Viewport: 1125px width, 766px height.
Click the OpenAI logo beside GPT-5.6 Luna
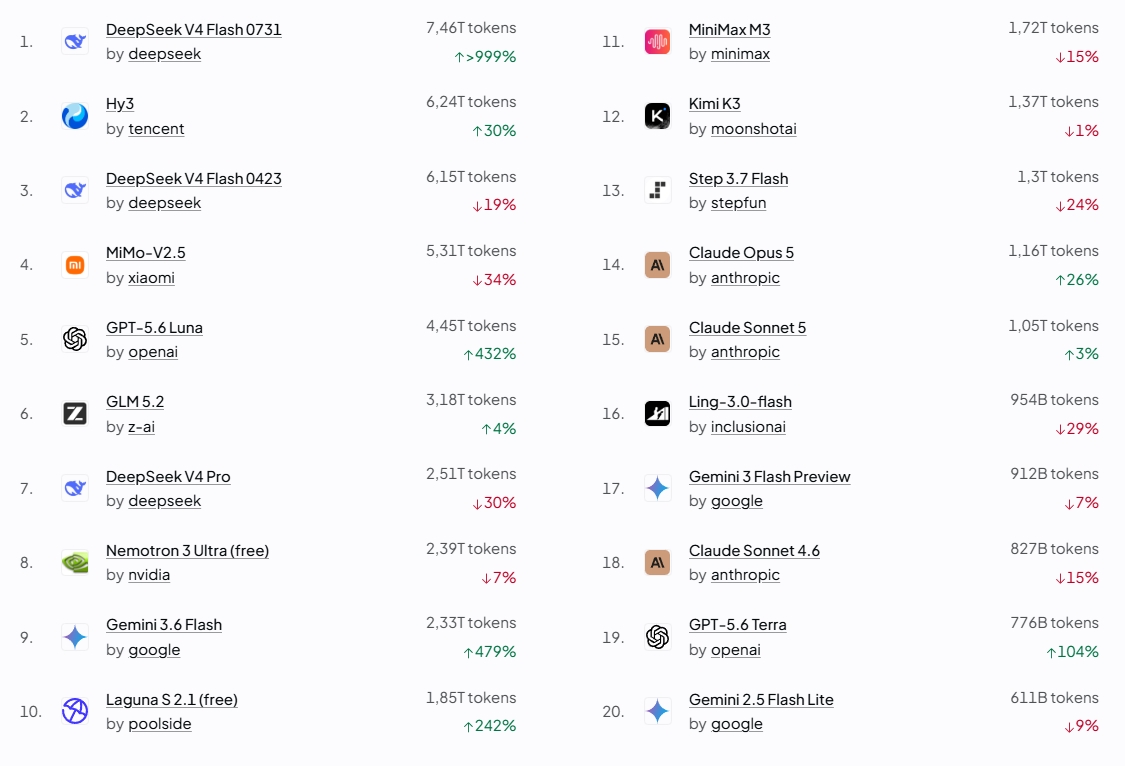click(x=75, y=339)
